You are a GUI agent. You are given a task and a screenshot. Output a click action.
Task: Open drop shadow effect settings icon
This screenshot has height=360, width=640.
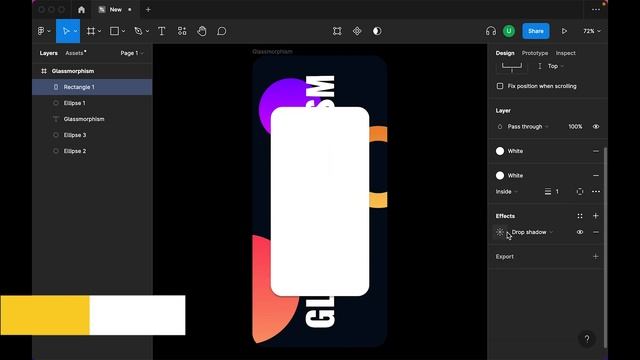500,232
